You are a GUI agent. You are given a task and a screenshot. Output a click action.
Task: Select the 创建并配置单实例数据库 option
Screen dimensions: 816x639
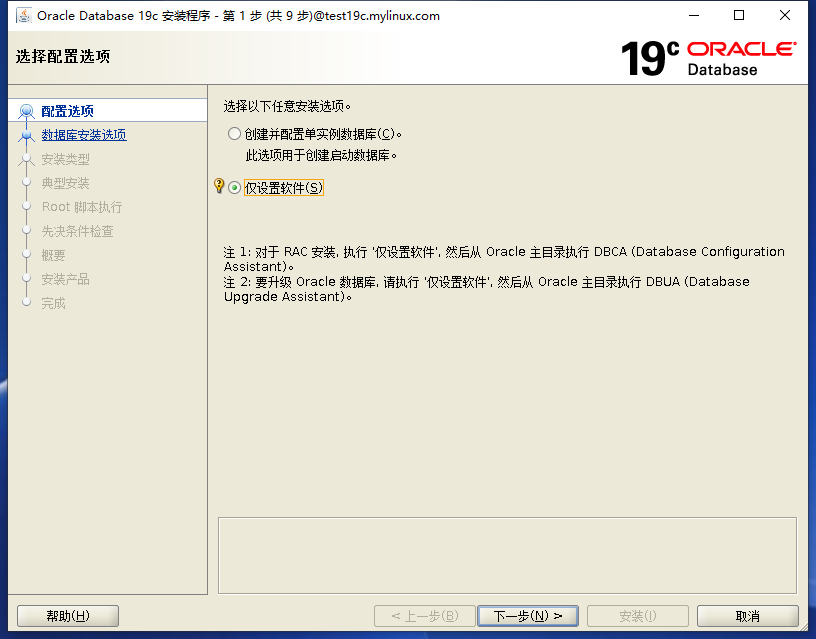(x=234, y=133)
